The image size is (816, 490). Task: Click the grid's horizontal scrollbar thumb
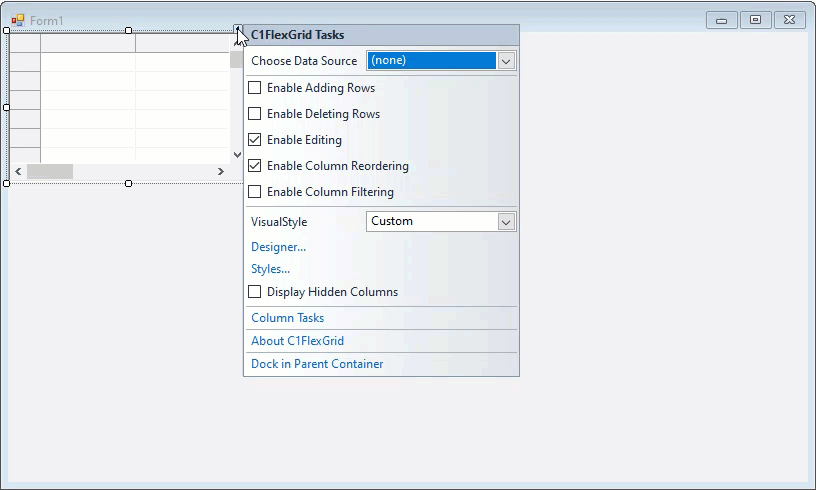click(x=50, y=172)
